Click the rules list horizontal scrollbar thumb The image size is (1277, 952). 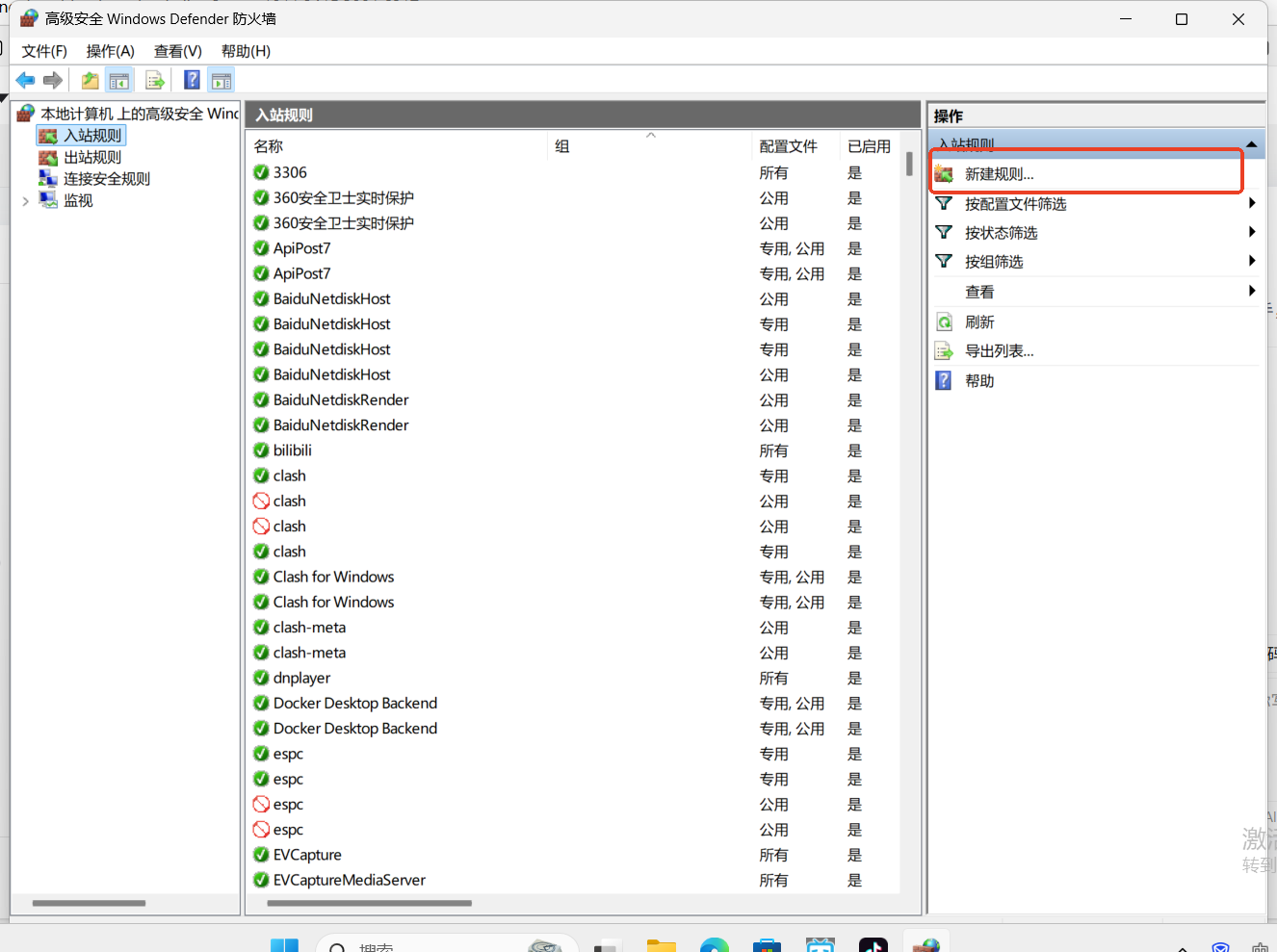(x=370, y=903)
